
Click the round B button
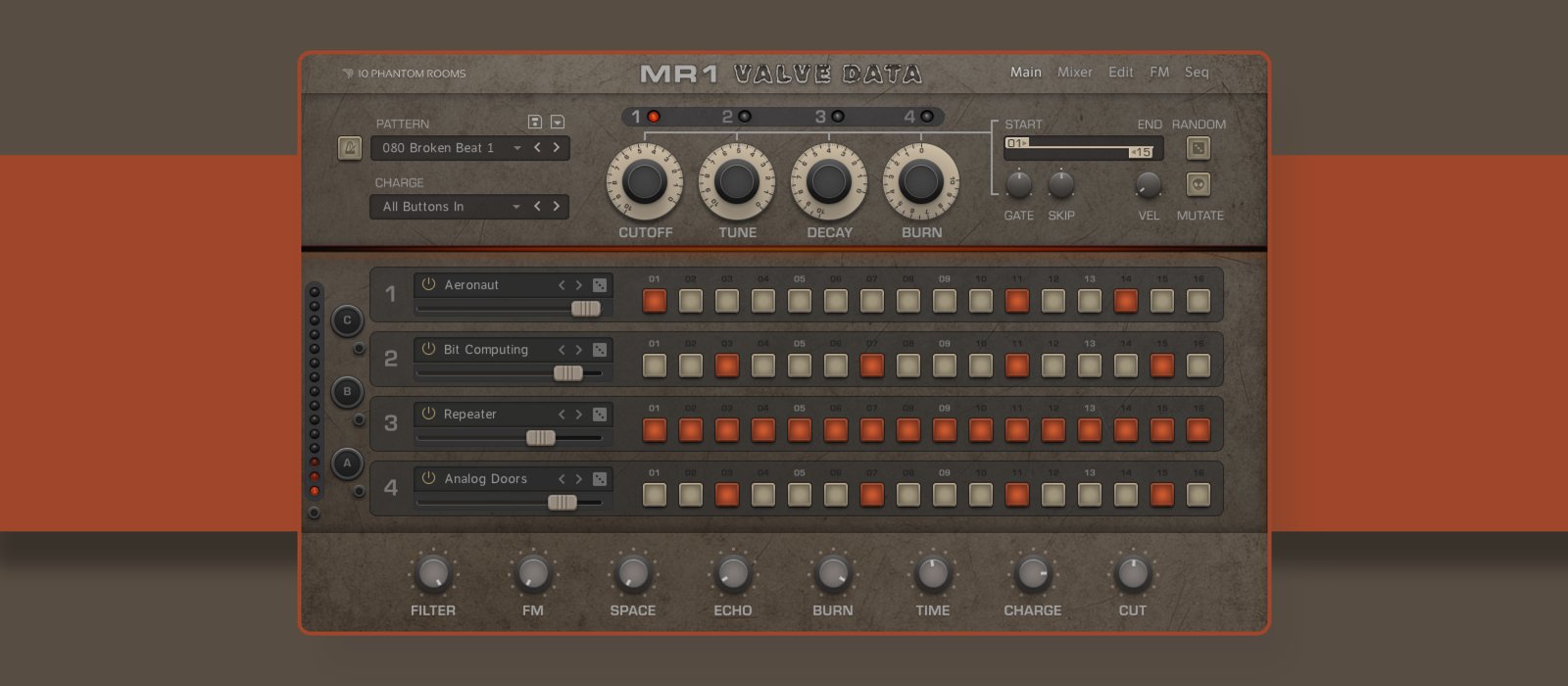click(x=347, y=392)
